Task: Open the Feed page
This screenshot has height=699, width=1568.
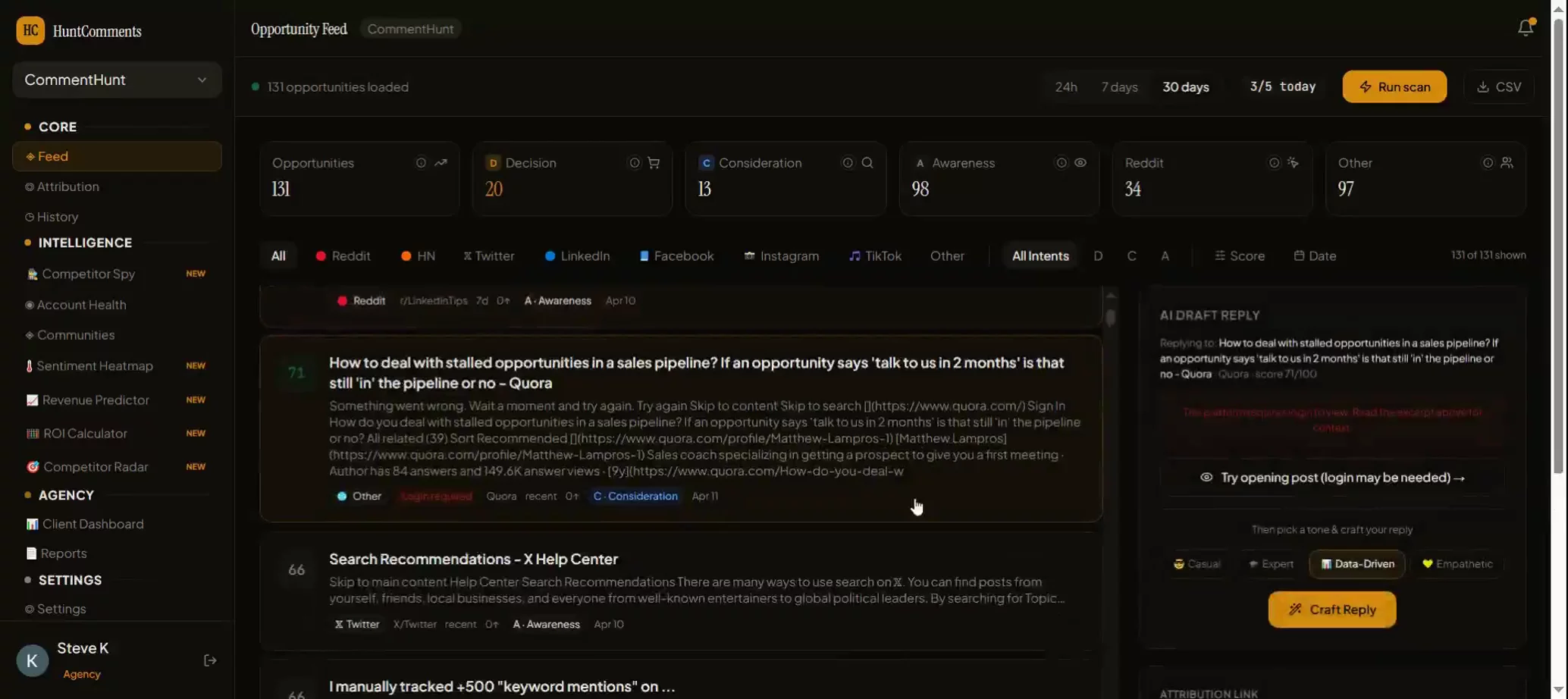Action: (x=117, y=156)
